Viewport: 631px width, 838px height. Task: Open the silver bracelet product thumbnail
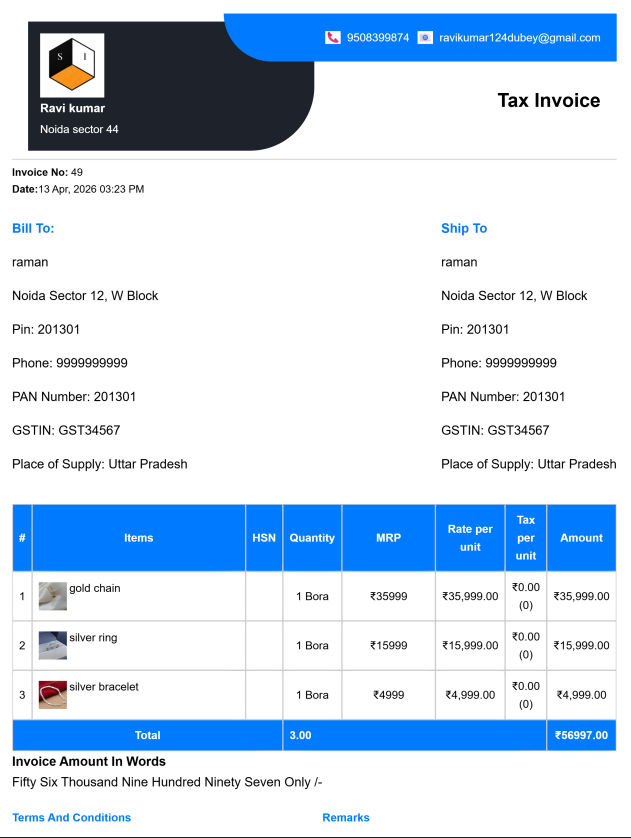click(x=53, y=695)
